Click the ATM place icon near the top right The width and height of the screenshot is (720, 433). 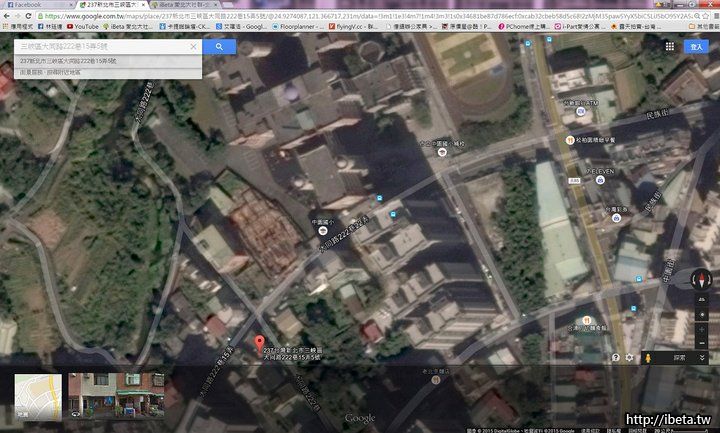click(x=581, y=111)
